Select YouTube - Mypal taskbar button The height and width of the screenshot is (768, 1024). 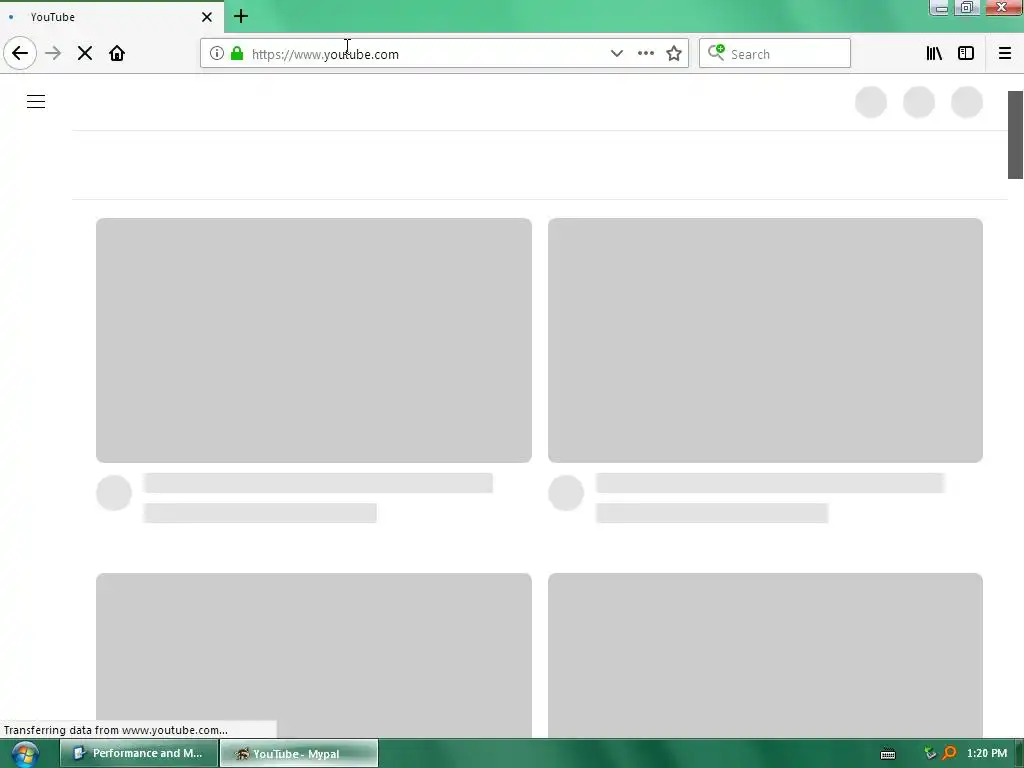click(298, 753)
